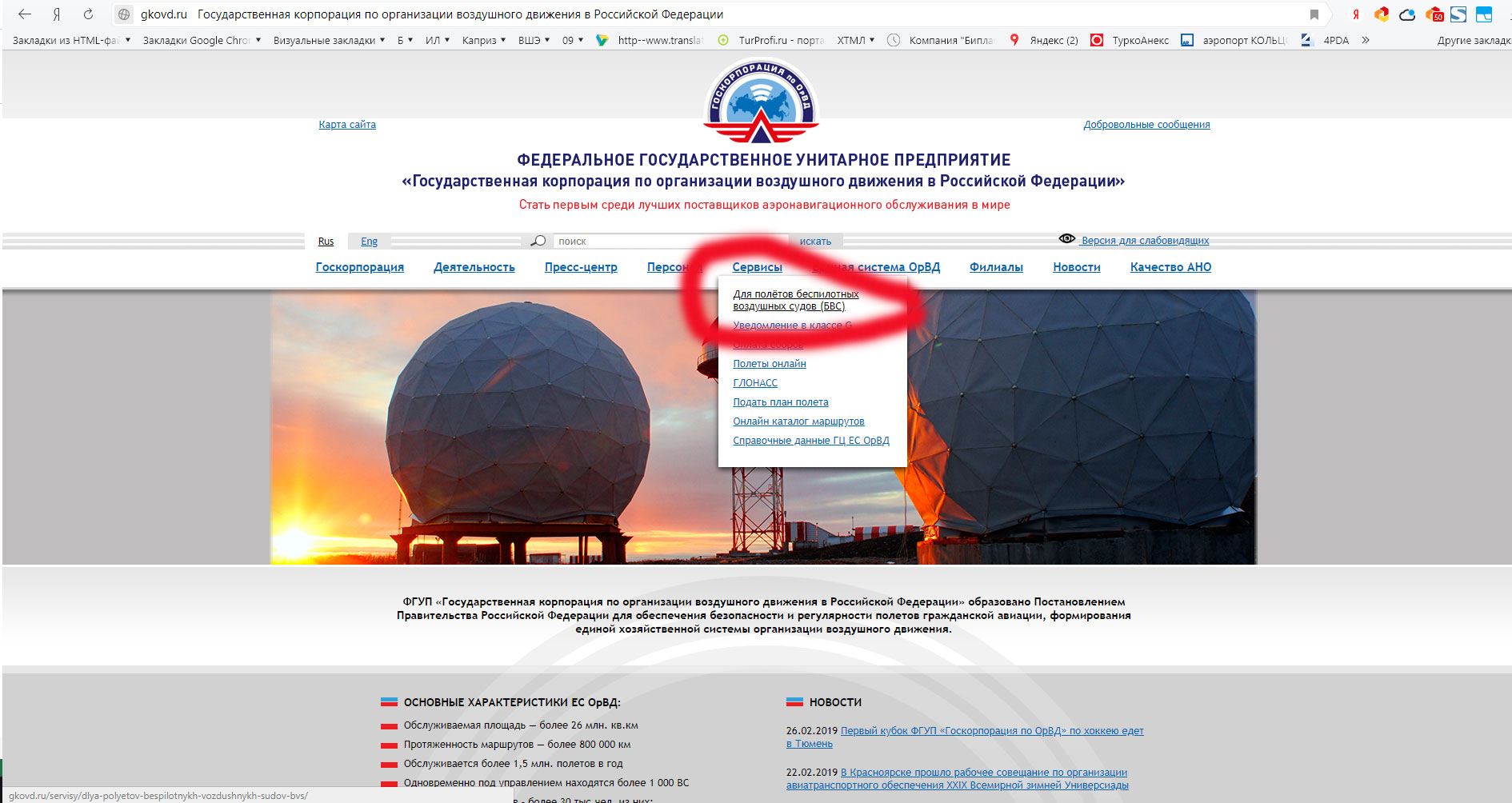Open the Карта сайта link

click(347, 125)
